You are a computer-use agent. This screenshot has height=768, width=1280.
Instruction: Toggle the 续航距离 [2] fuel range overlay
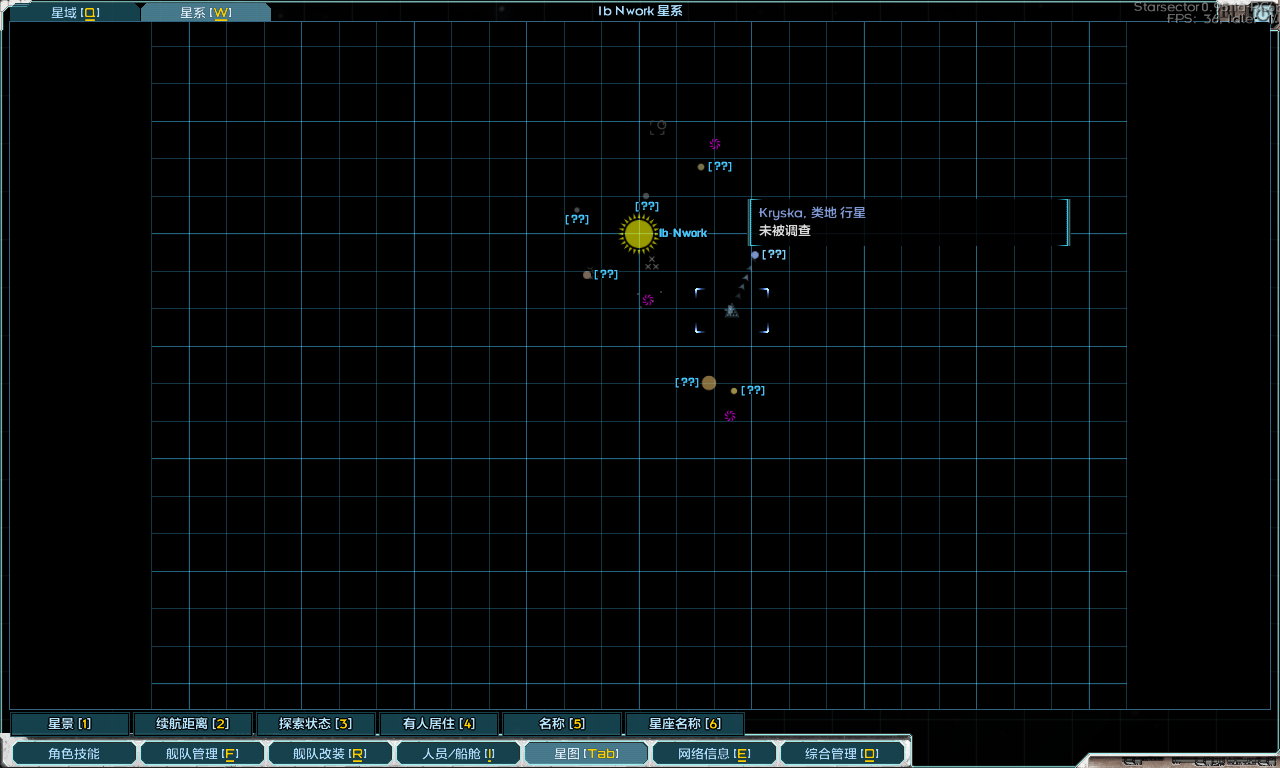tap(194, 722)
